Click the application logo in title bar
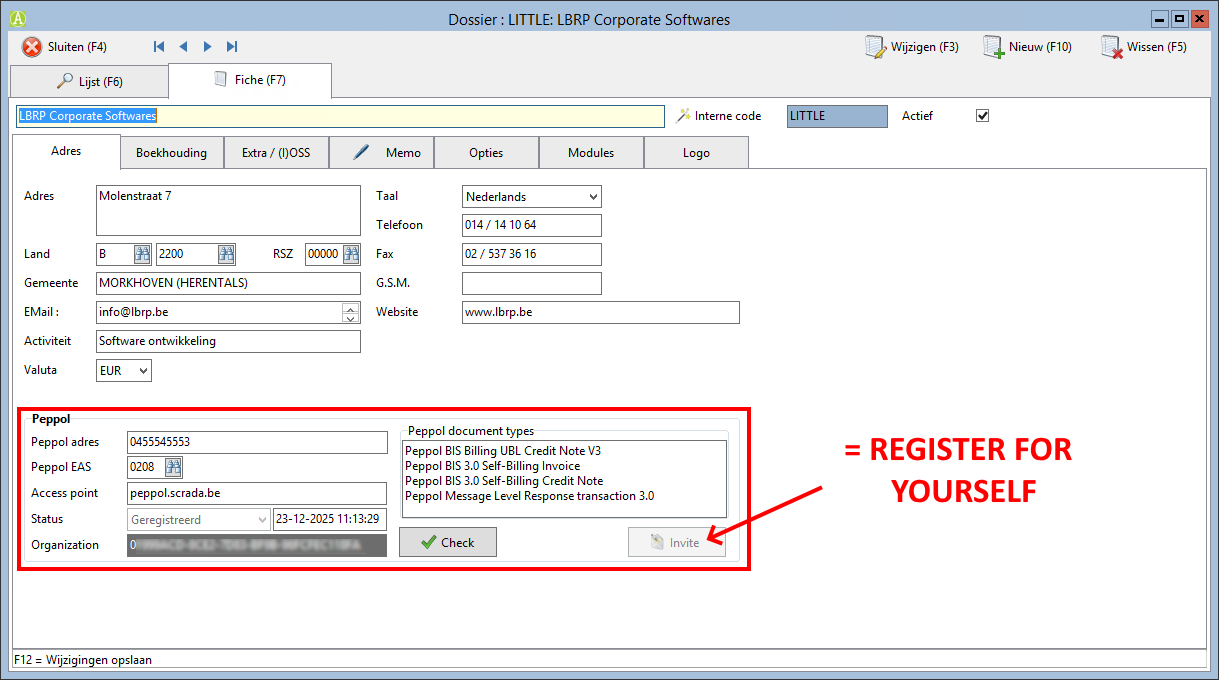 tap(16, 19)
